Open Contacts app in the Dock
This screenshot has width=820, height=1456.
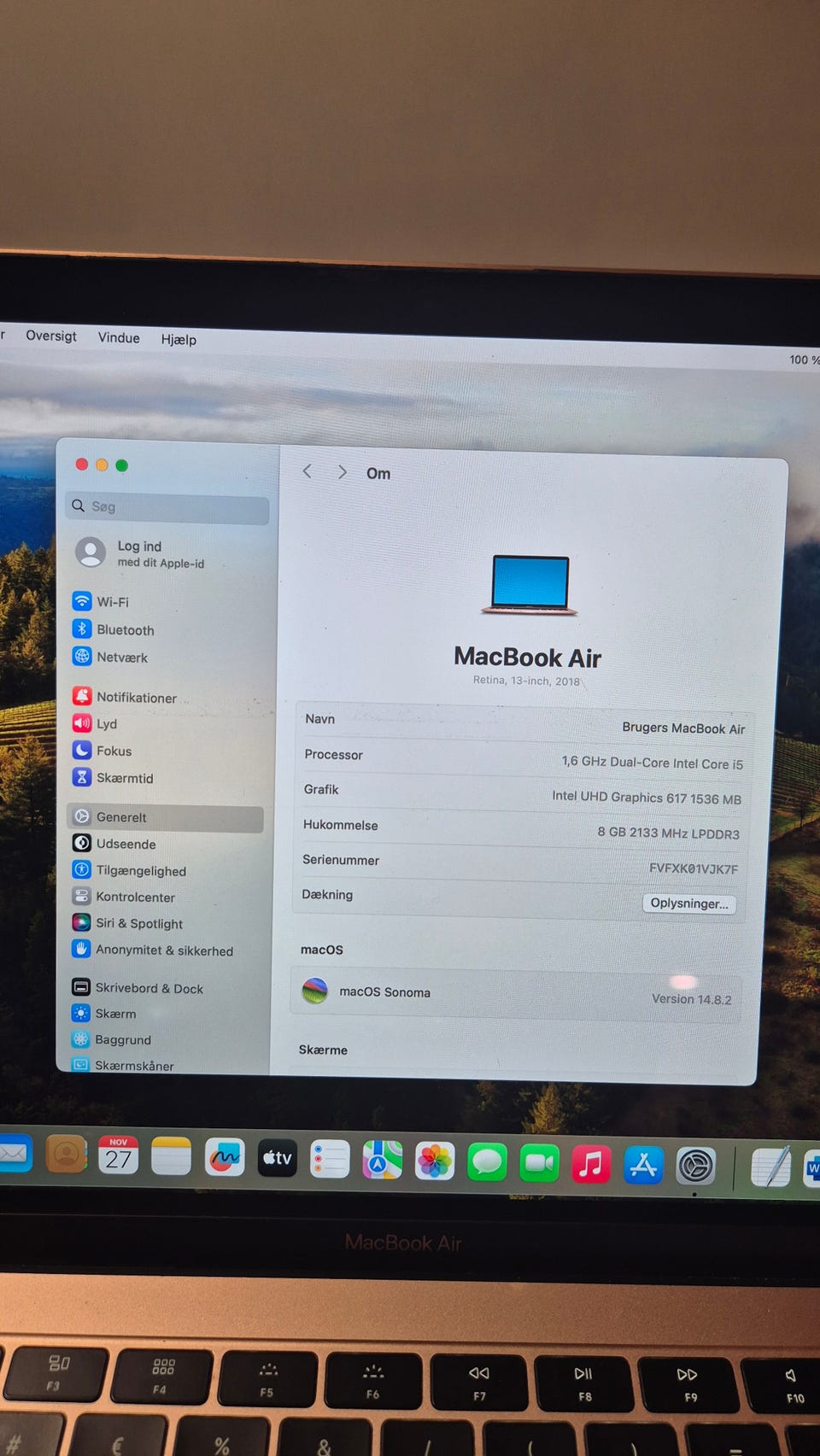(x=66, y=1155)
